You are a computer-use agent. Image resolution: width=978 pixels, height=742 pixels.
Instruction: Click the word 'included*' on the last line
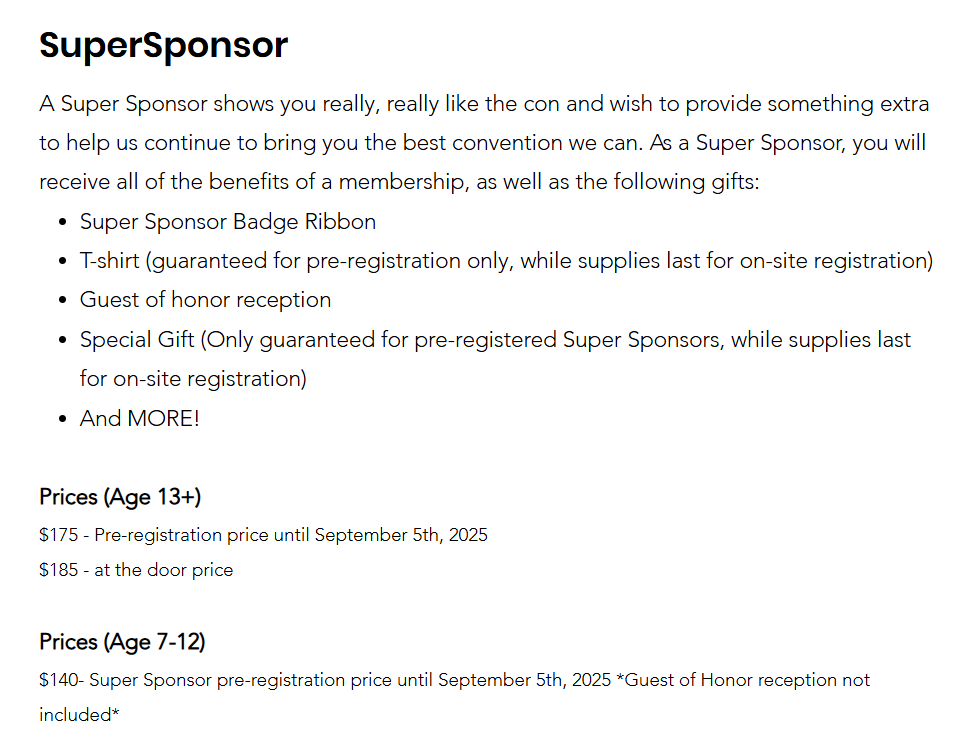[x=79, y=715]
